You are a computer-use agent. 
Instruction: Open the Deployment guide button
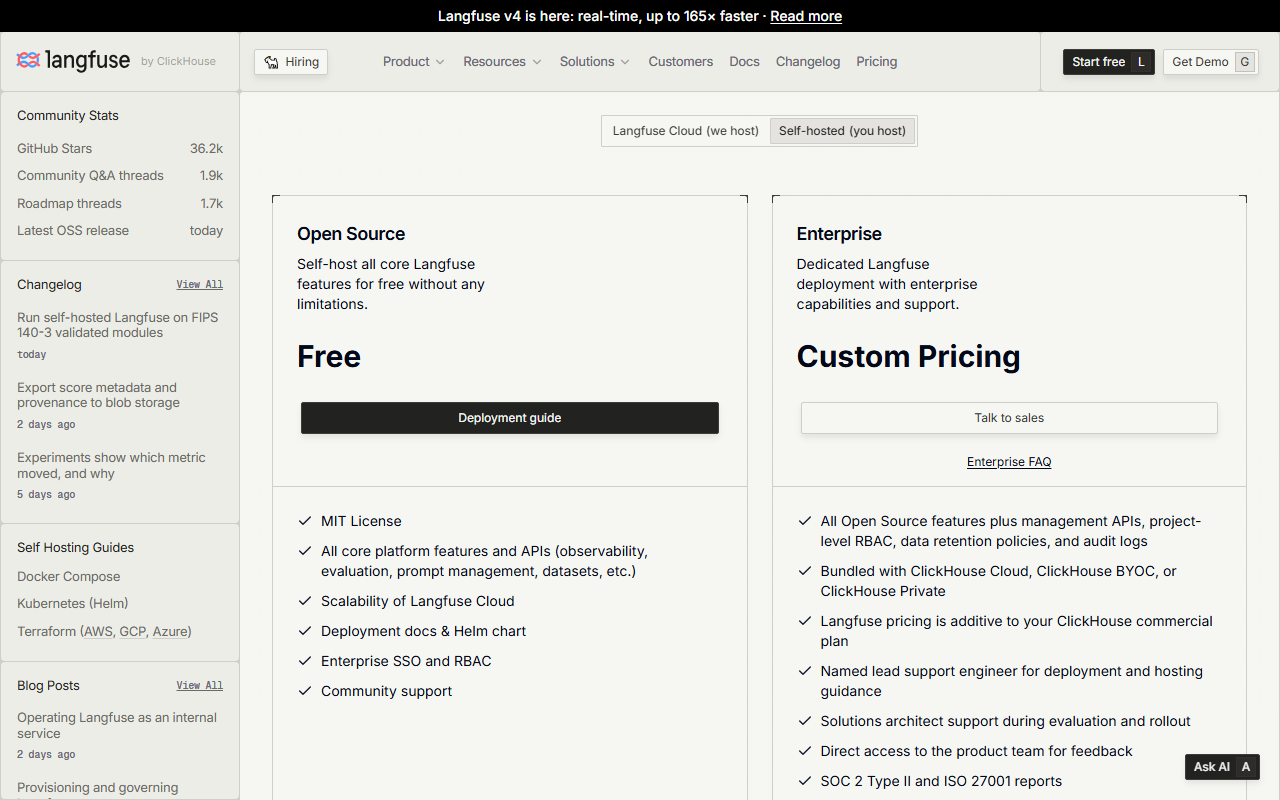click(510, 418)
